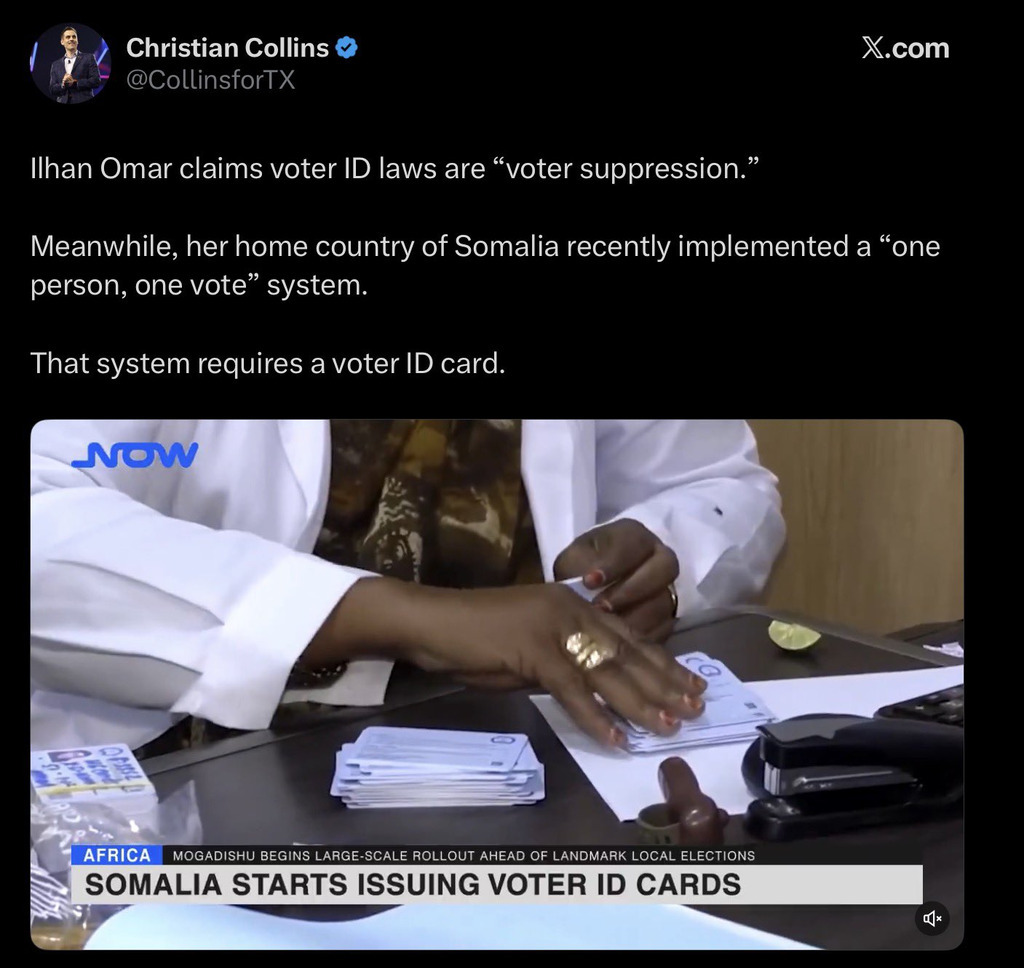Click the blue verified badge

[346, 48]
